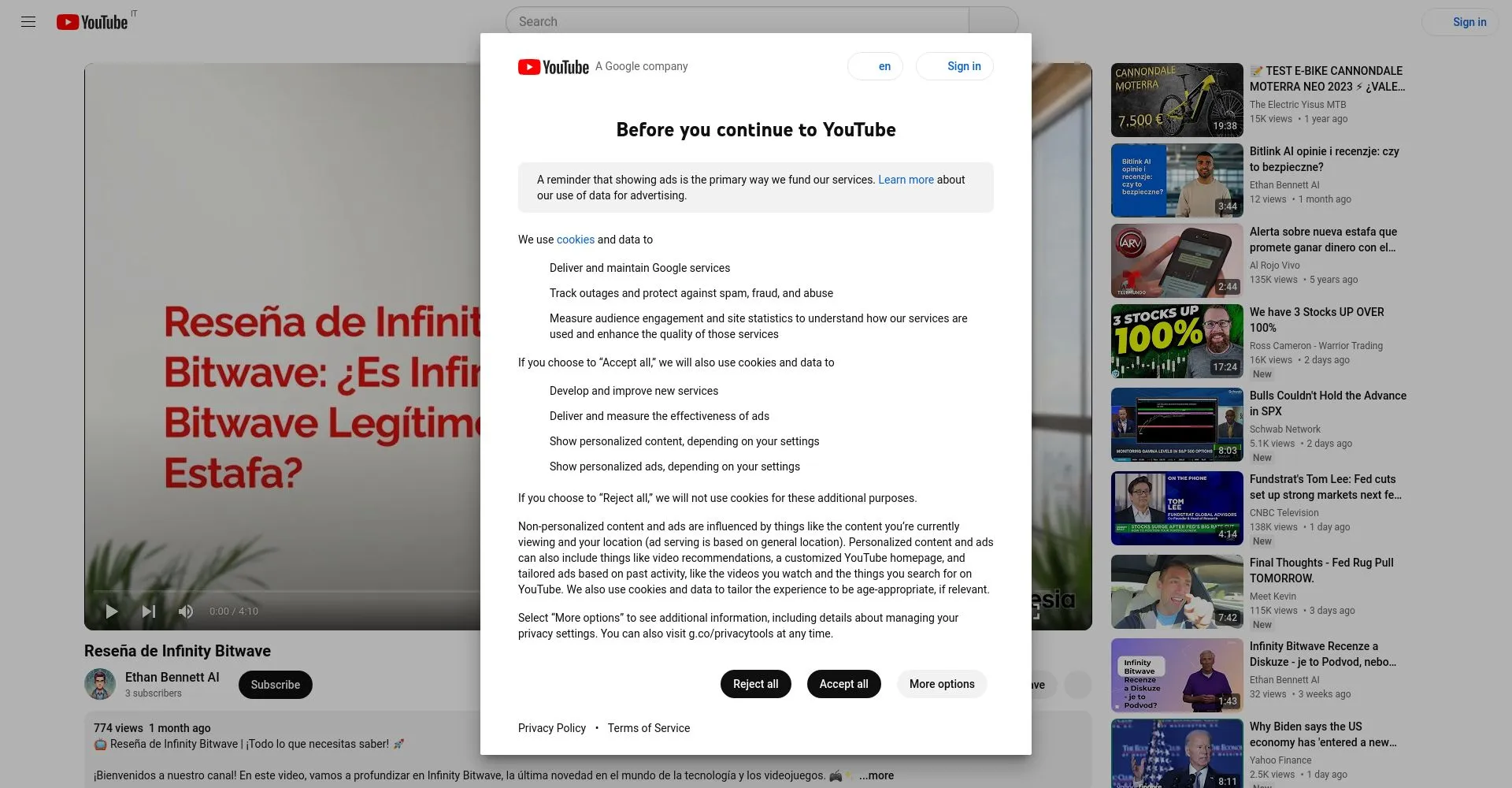Click title 'TEST E-BIKE CANNONDALE MOTERRA NEO 2023'
This screenshot has height=788, width=1512.
point(1328,79)
